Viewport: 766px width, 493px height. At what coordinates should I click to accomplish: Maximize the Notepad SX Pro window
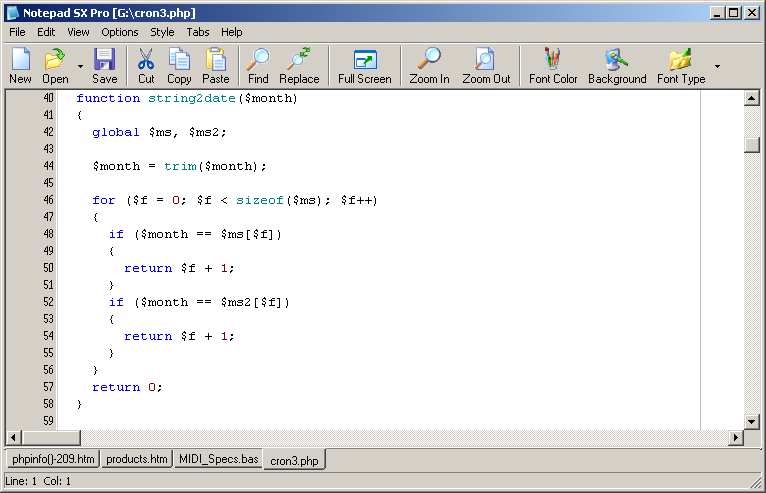[734, 13]
